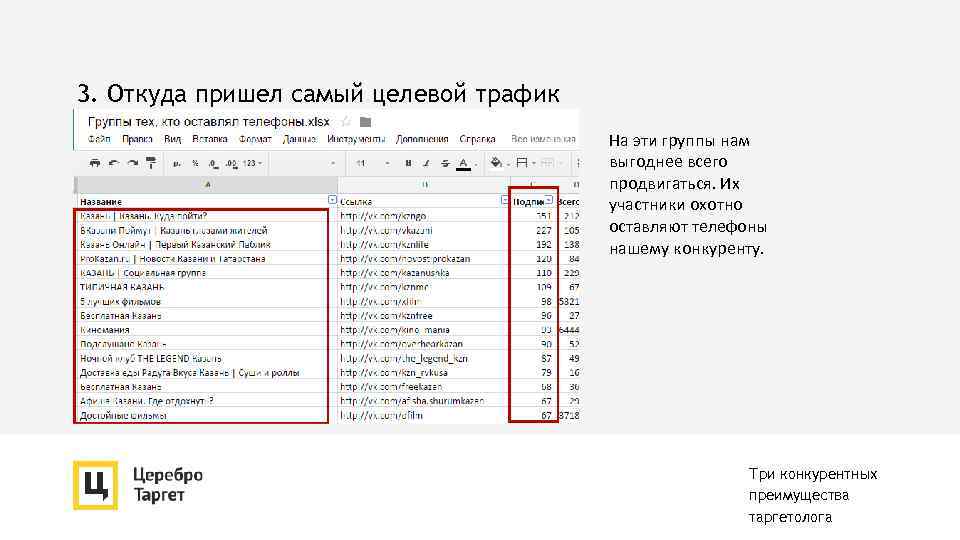
Task: Open the Файл menu
Action: tap(99, 140)
